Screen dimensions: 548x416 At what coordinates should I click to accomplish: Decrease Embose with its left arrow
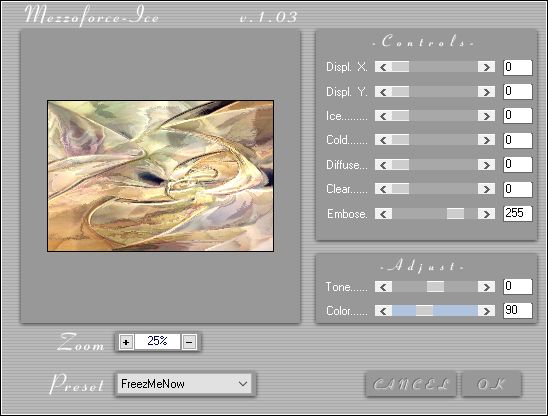[x=383, y=214]
